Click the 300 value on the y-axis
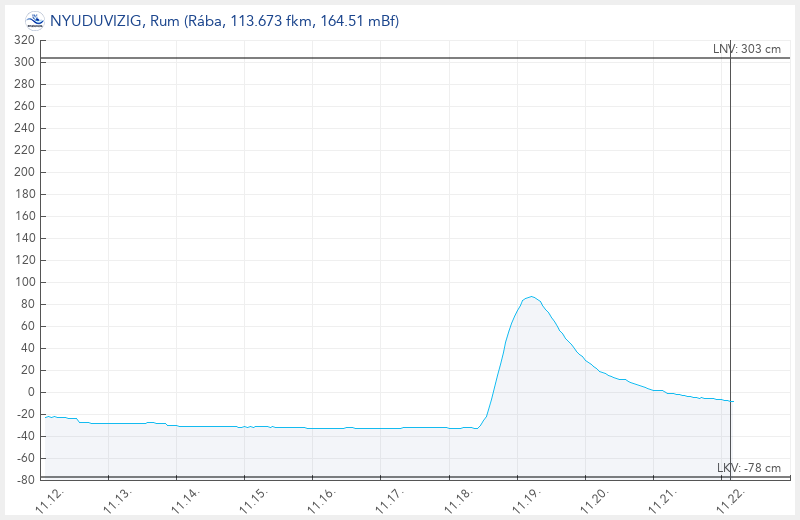Screen dimensions: 800x520 click(24, 62)
